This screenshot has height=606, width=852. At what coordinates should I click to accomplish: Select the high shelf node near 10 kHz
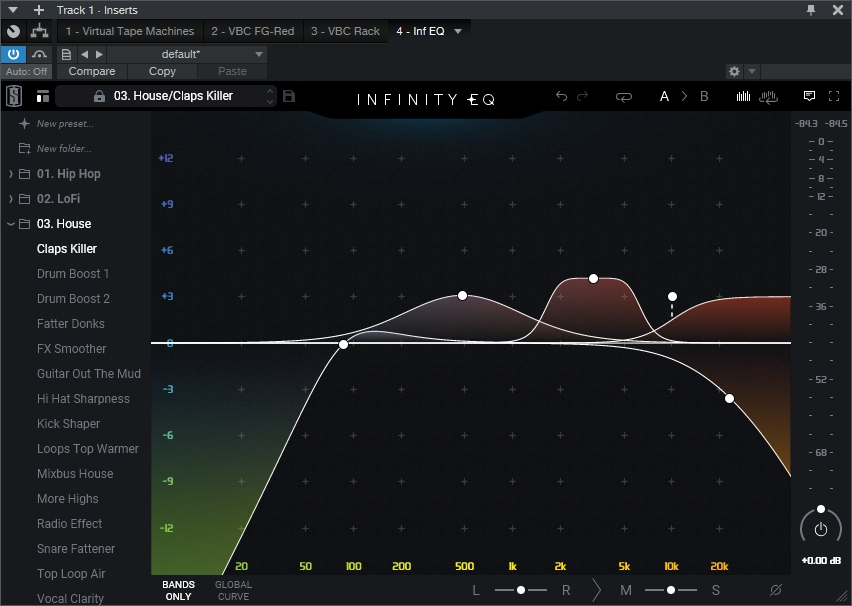(x=672, y=297)
